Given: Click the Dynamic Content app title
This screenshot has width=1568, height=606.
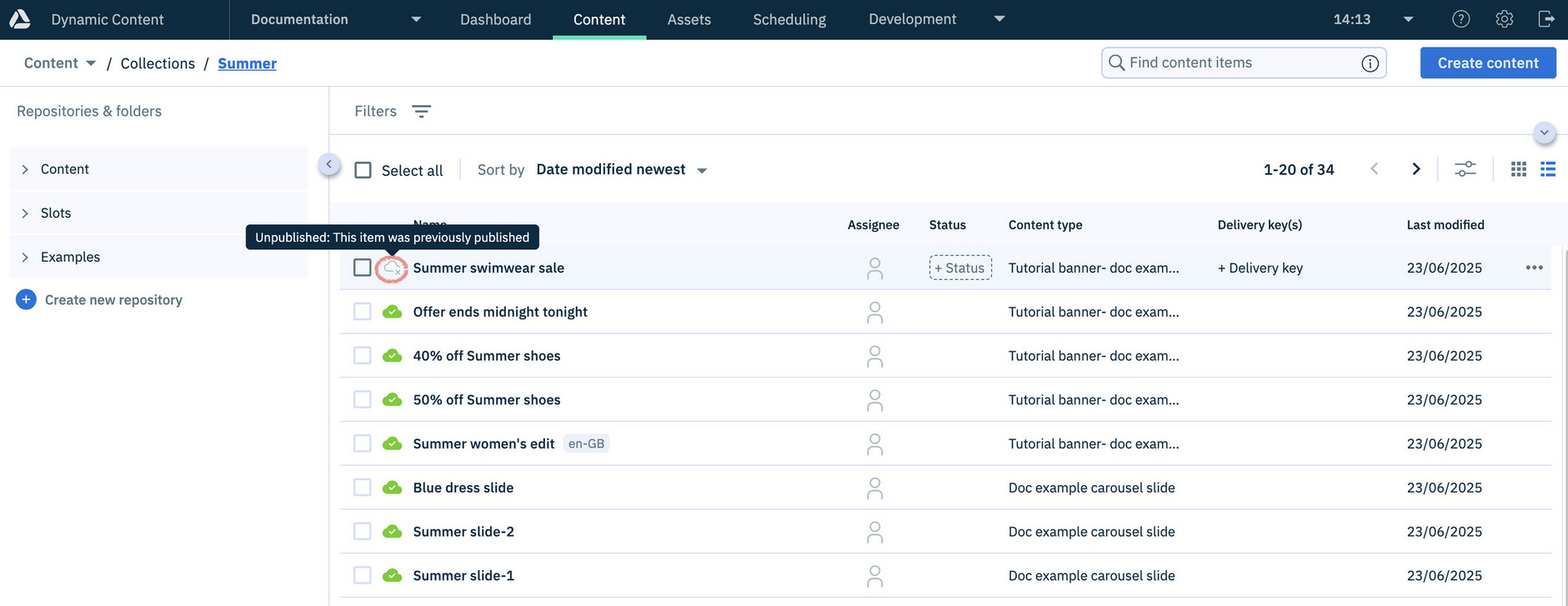Looking at the screenshot, I should tap(108, 19).
